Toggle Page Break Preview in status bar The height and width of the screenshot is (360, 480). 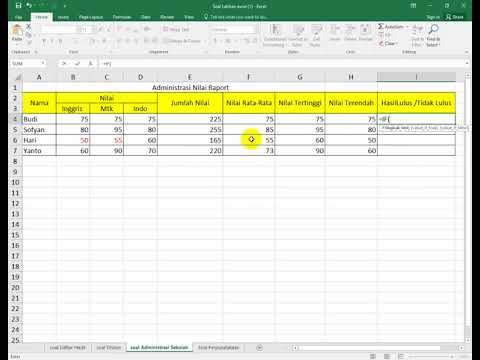(401, 357)
